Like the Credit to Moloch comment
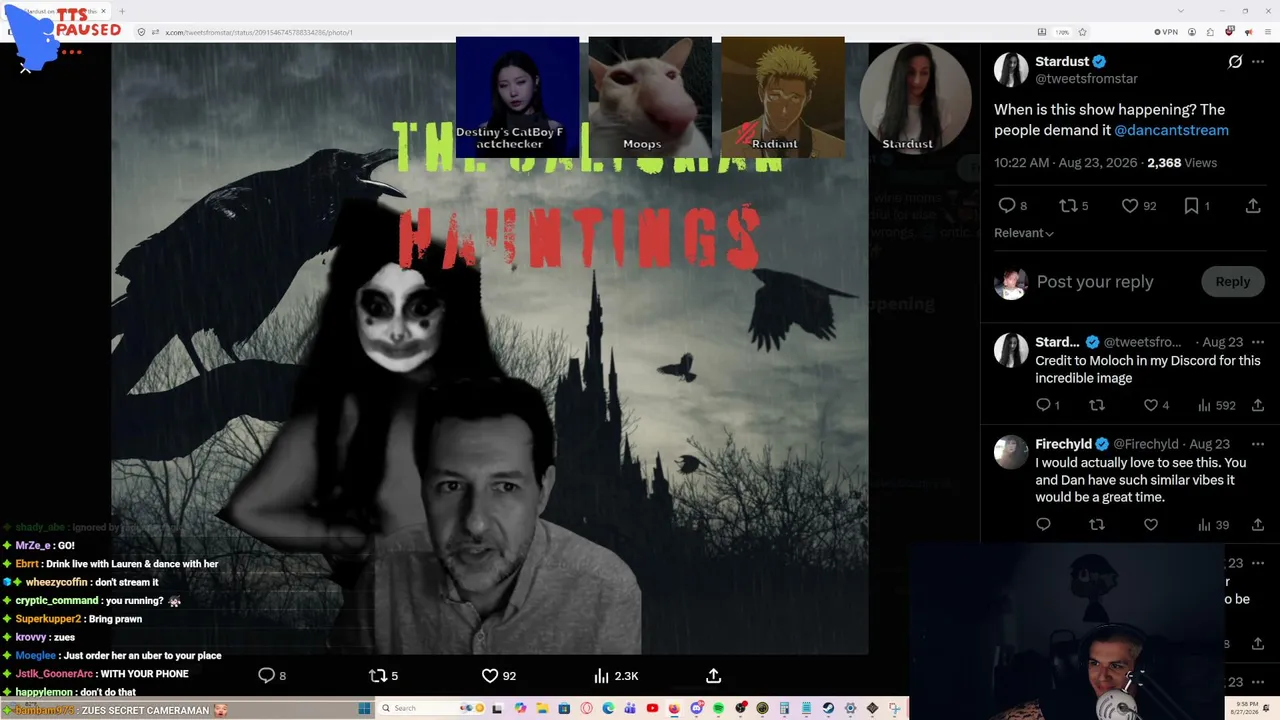 [x=1151, y=405]
